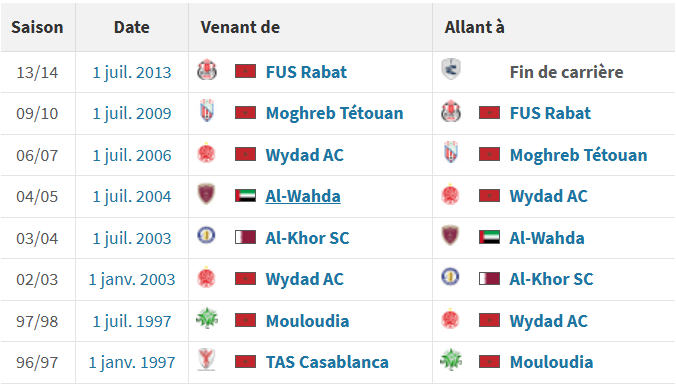
Task: Click the Al-Khor SC crest in 03/04 row
Action: point(207,235)
